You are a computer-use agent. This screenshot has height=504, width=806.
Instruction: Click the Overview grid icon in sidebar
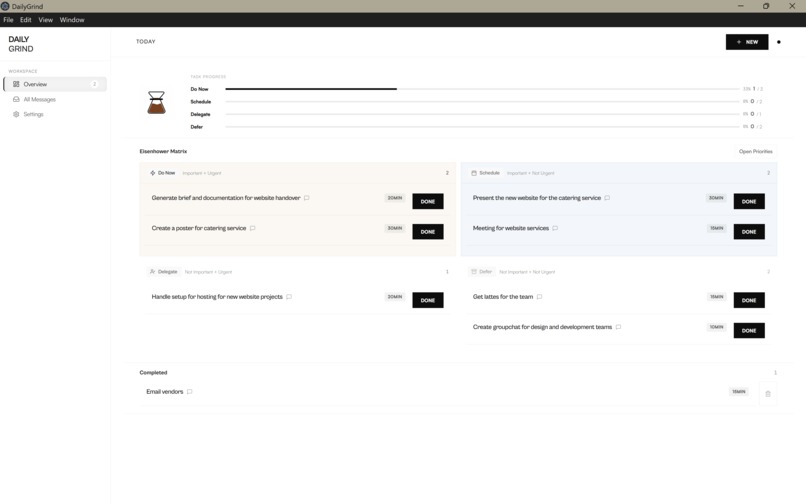(16, 84)
